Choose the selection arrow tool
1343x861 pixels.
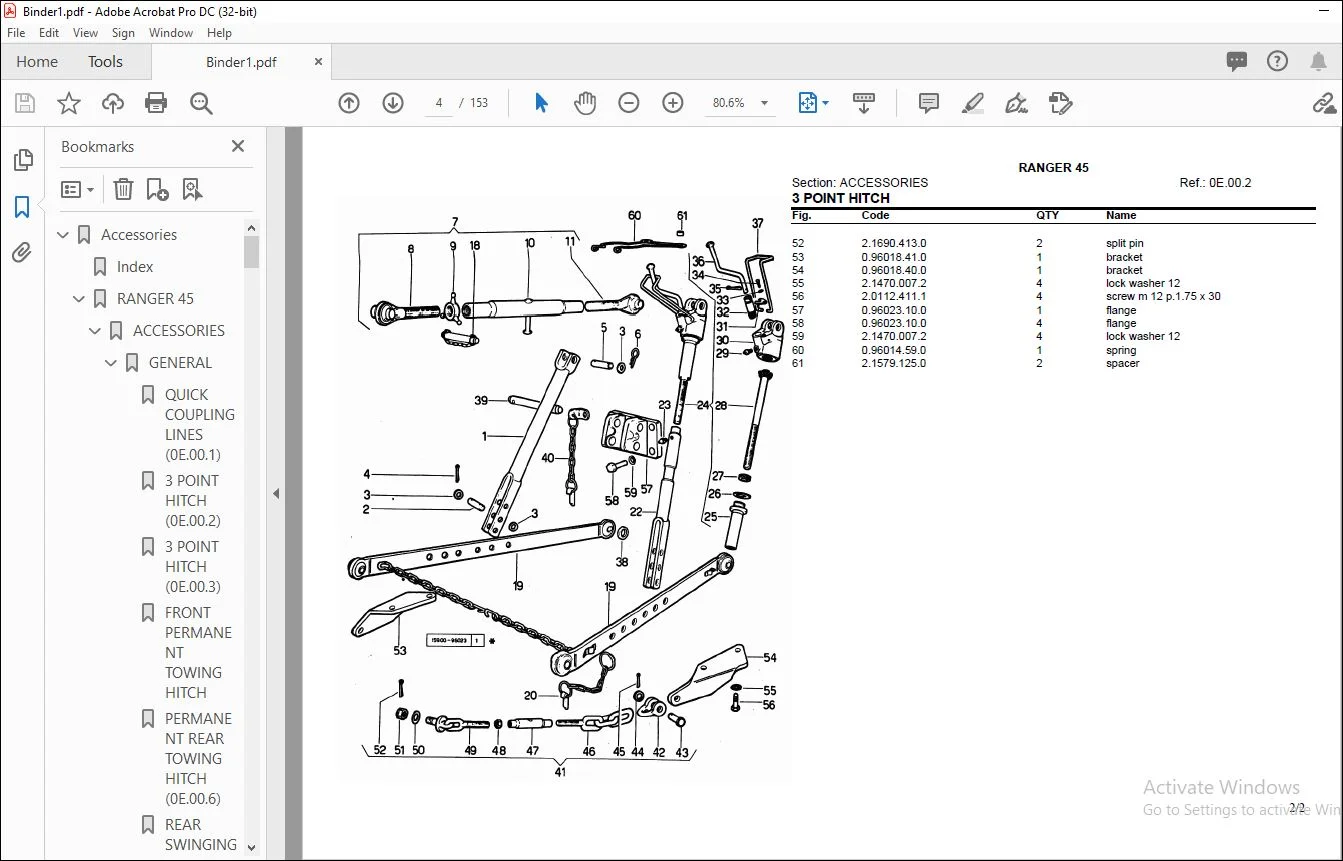[541, 103]
